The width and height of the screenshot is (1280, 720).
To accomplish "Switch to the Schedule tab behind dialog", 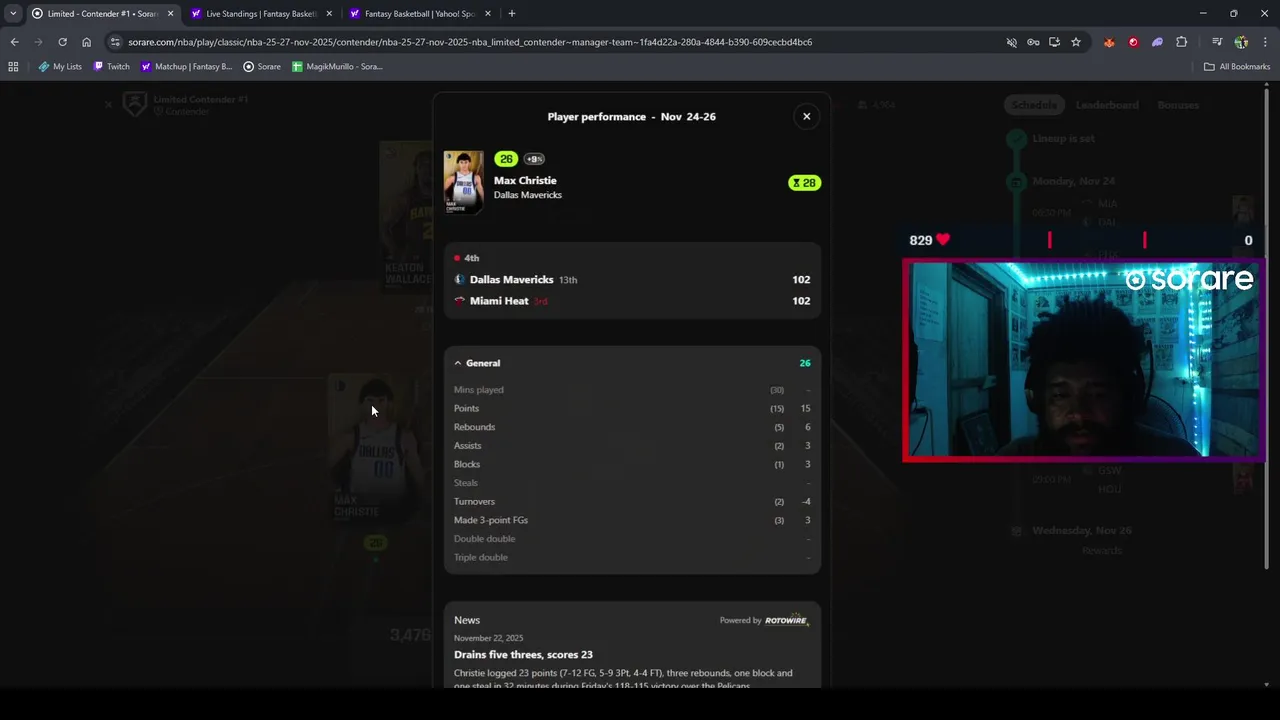I will (x=1033, y=105).
